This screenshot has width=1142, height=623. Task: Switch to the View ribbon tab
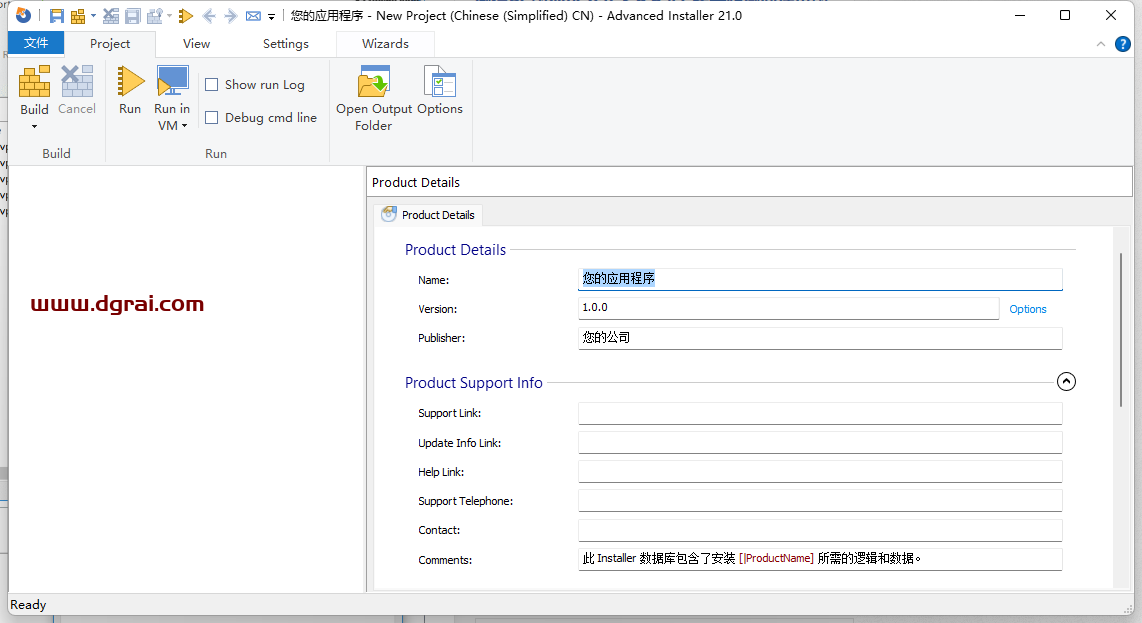(197, 44)
